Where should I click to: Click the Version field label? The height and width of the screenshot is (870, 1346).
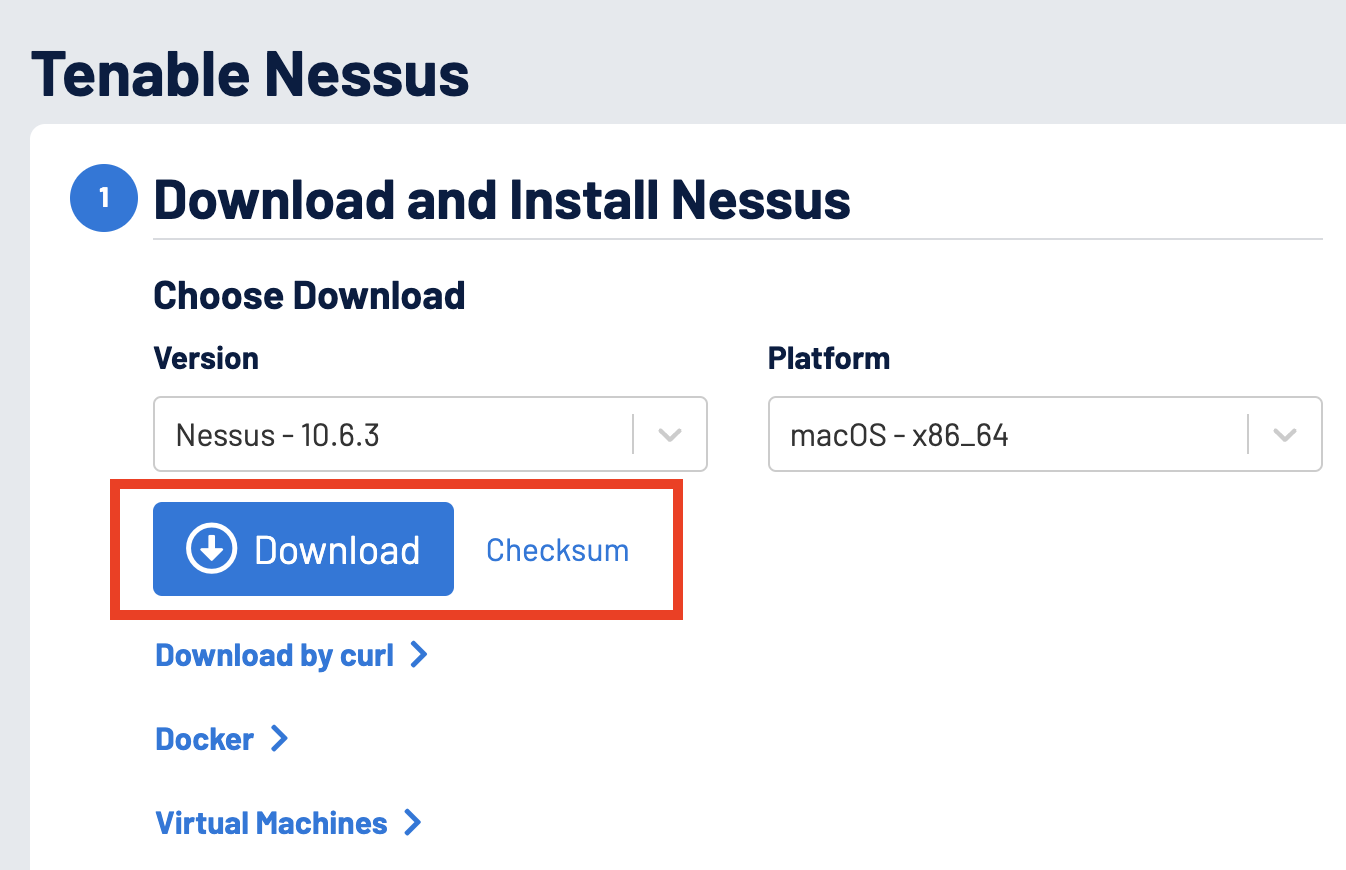click(x=206, y=358)
